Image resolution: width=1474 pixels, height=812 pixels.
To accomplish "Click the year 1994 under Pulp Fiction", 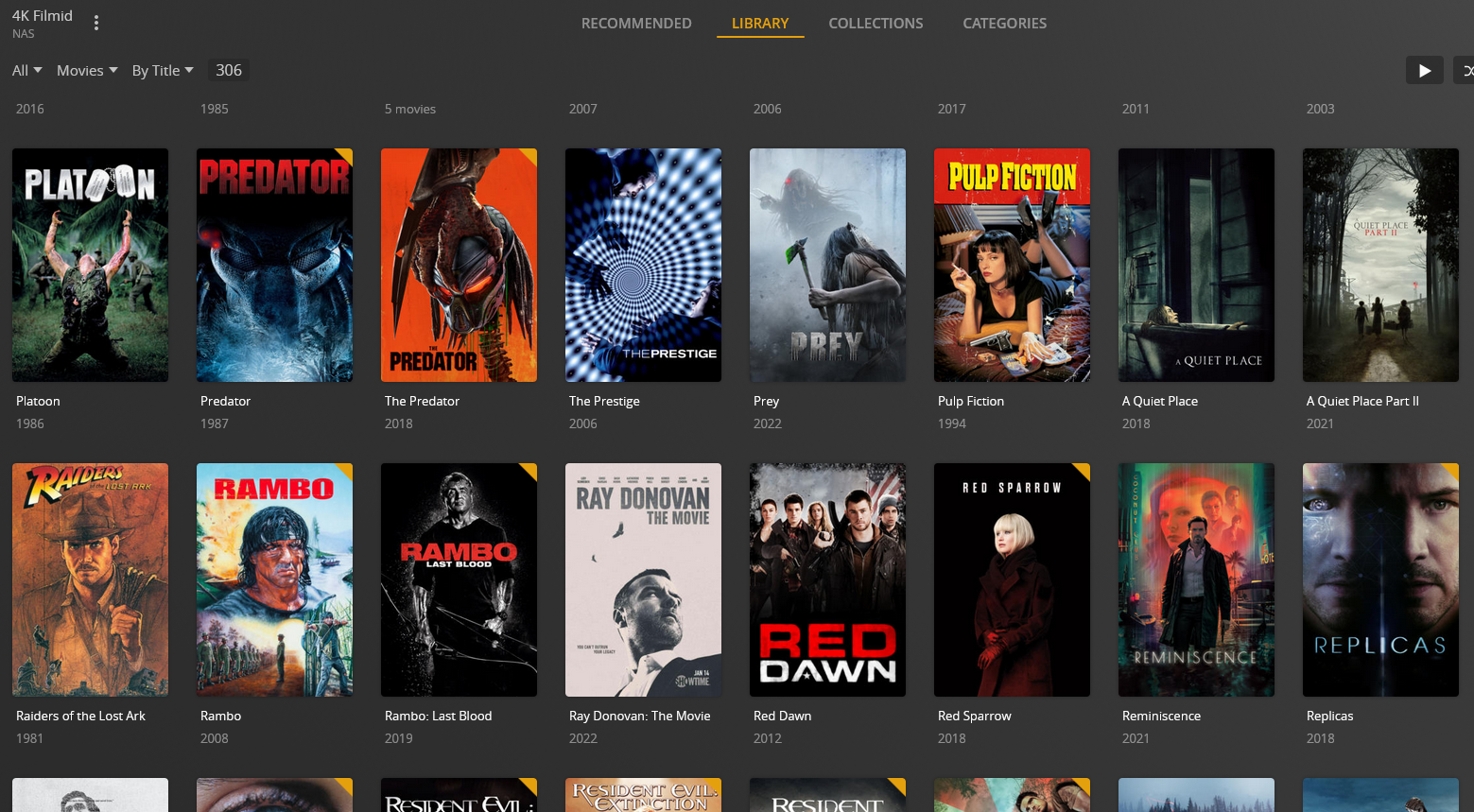I will coord(951,423).
